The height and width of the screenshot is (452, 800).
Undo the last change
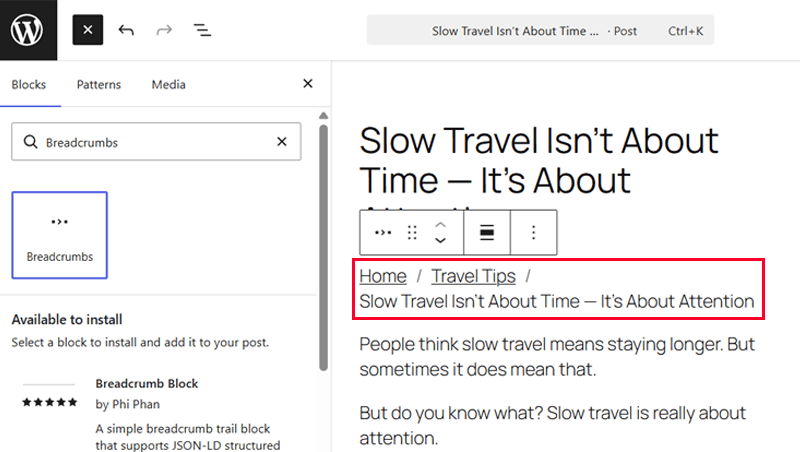pyautogui.click(x=126, y=30)
